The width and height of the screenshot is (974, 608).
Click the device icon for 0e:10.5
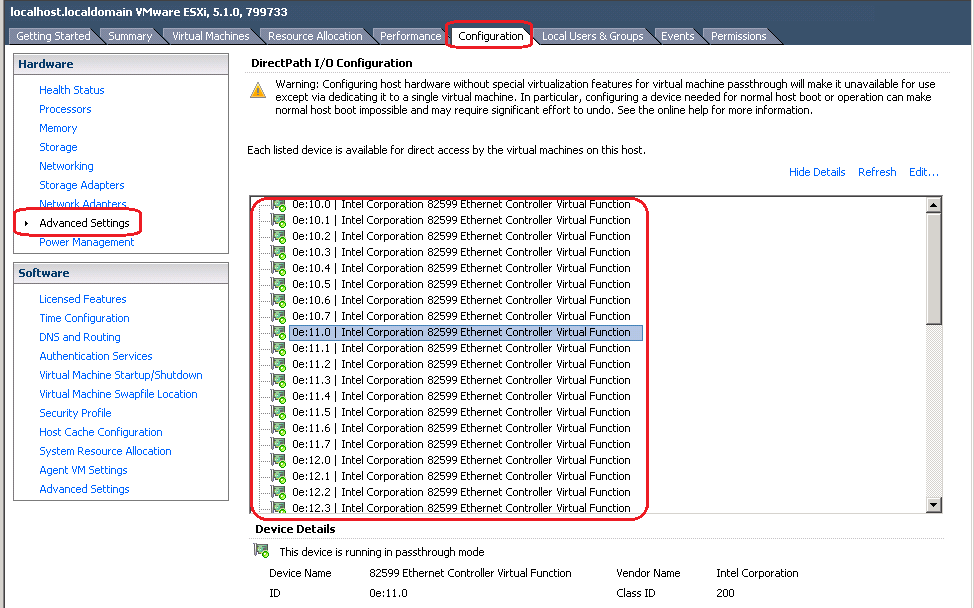coord(279,285)
